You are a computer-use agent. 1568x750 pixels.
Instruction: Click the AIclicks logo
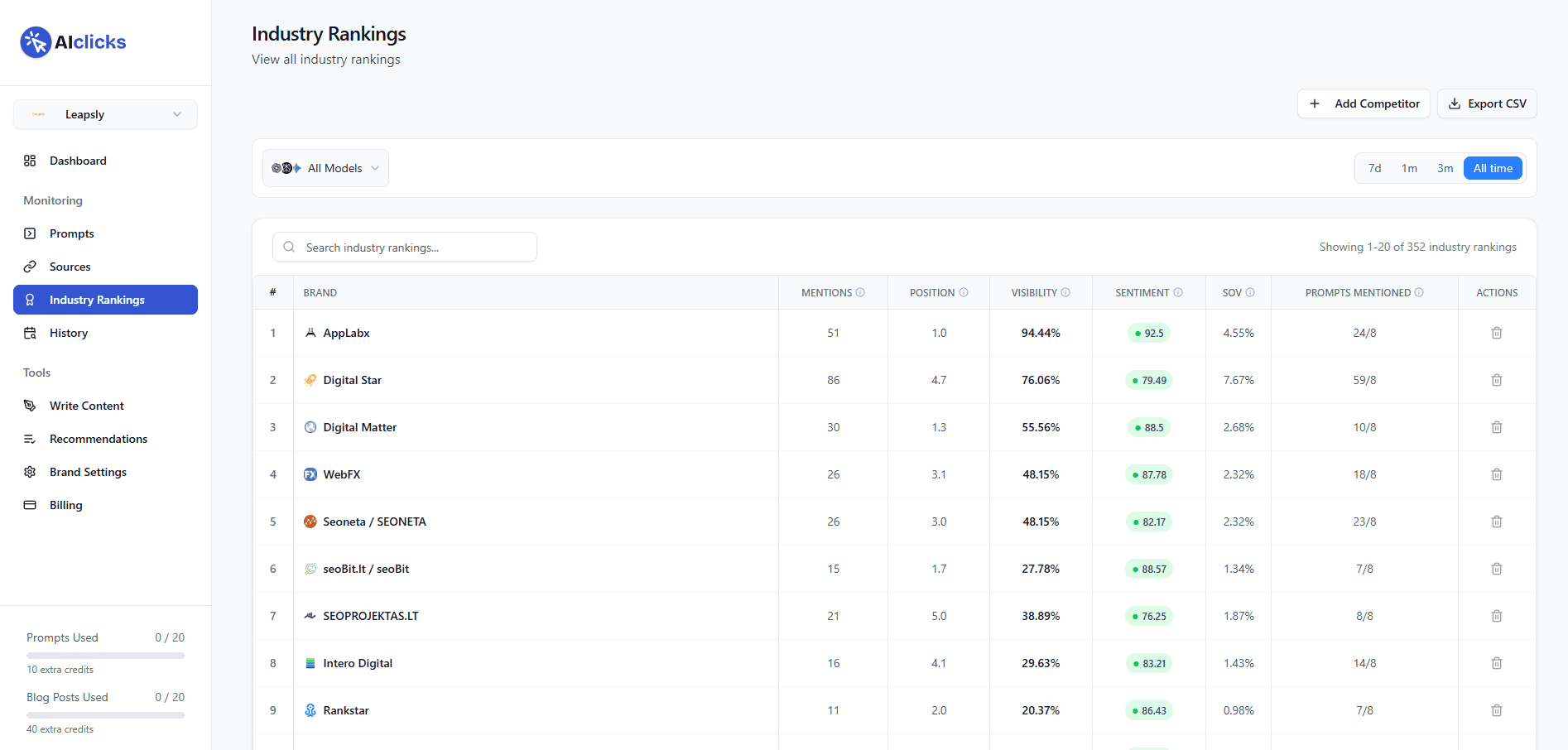73,42
